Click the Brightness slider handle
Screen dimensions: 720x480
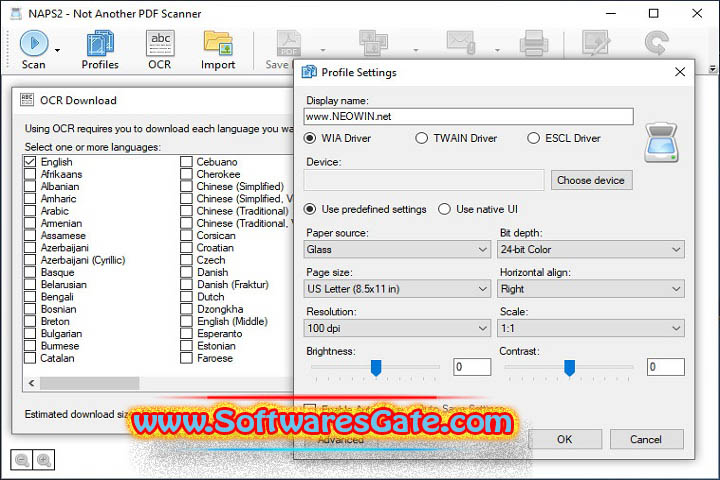click(x=376, y=368)
